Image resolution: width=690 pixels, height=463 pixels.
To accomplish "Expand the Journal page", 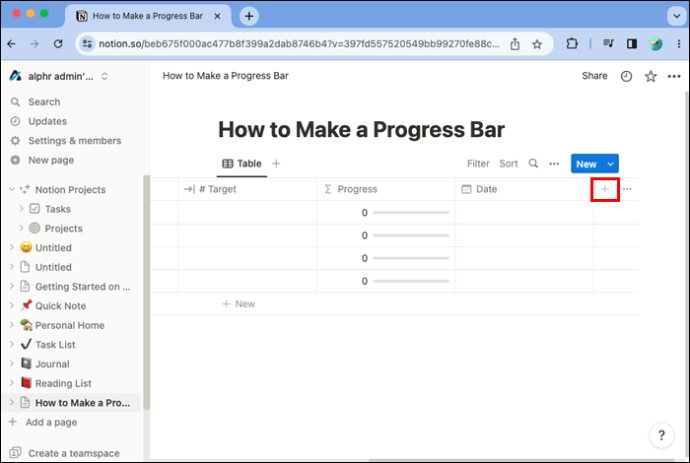I will coord(12,364).
